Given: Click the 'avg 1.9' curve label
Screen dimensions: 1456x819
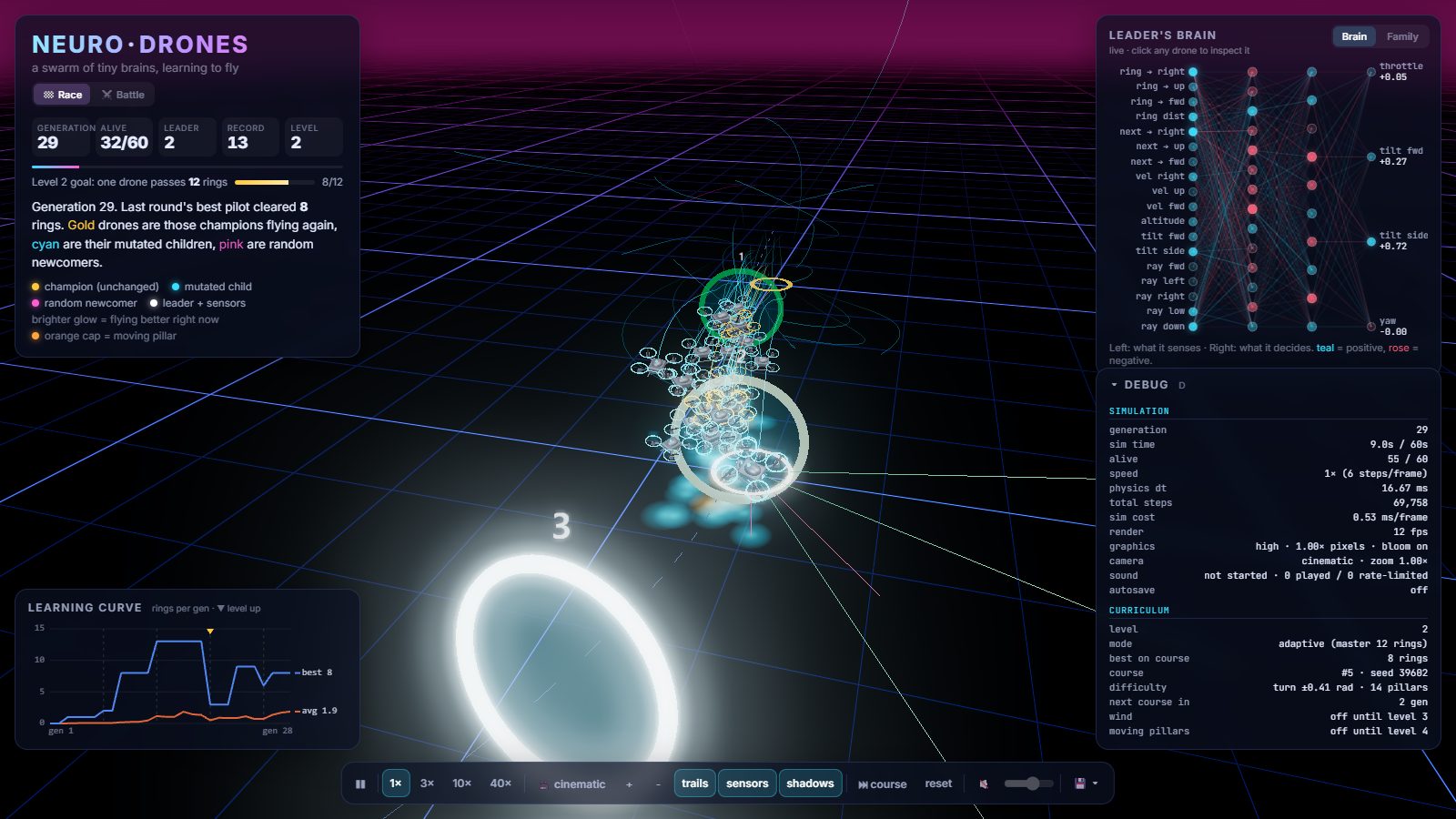Looking at the screenshot, I should (318, 711).
